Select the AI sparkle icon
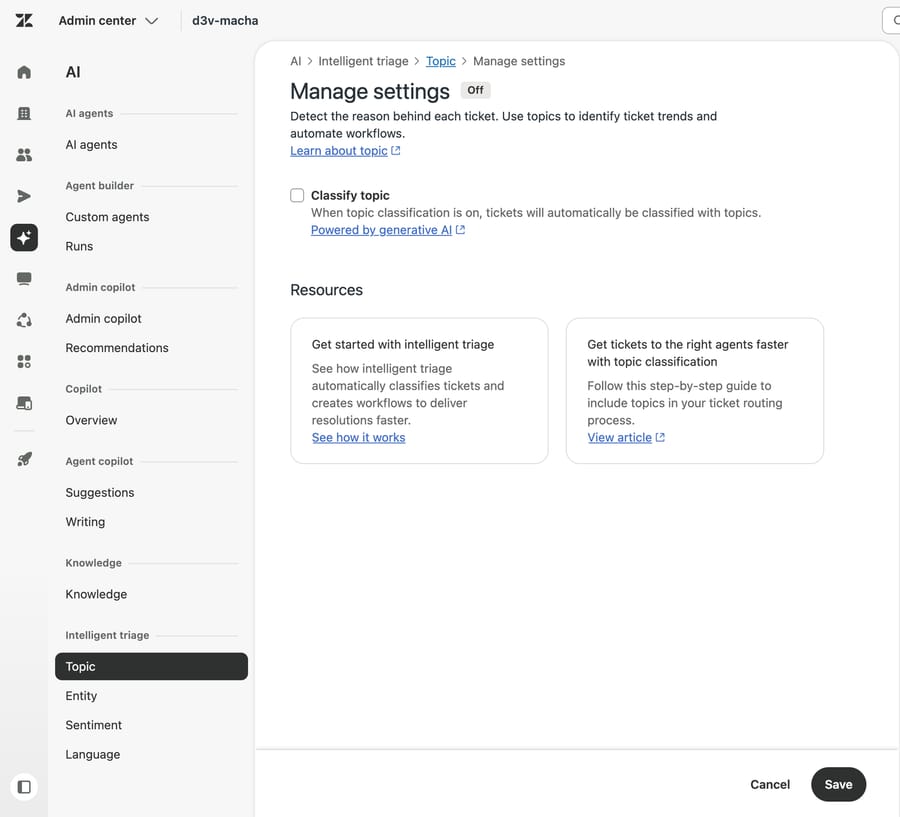Viewport: 900px width, 817px height. pyautogui.click(x=24, y=238)
